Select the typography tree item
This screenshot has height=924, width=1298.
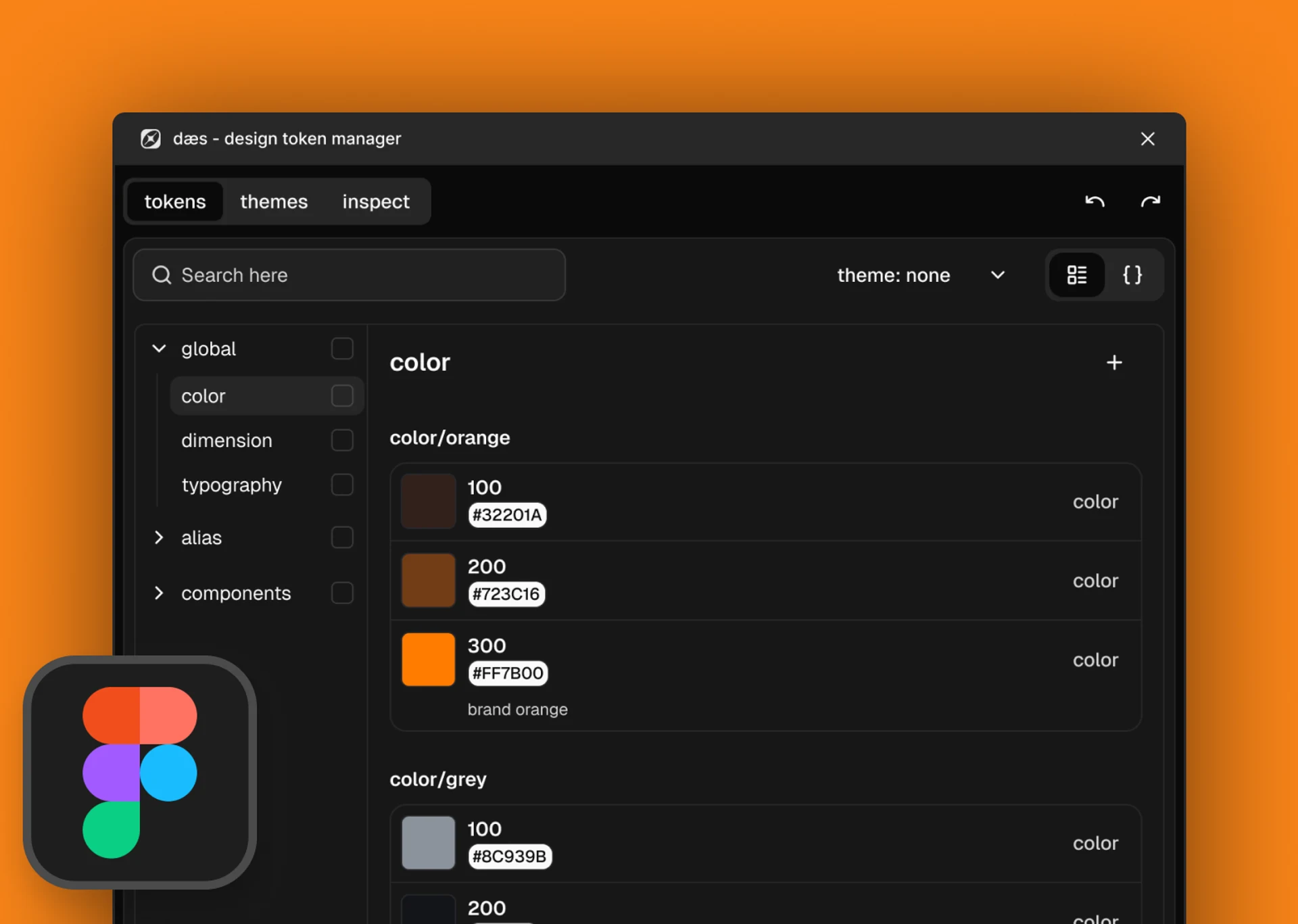231,485
